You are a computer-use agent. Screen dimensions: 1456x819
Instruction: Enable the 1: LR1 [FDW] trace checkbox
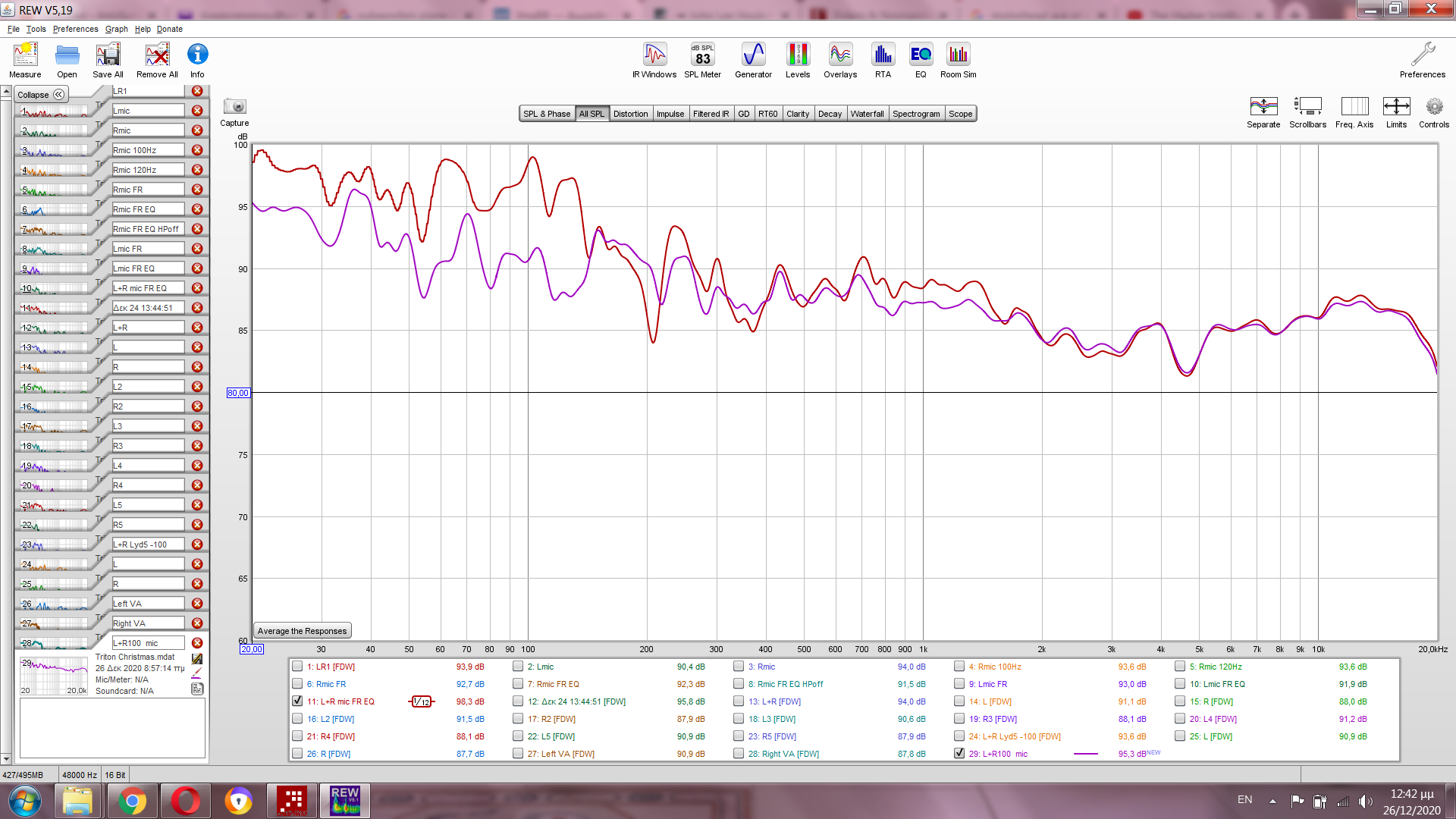(297, 667)
